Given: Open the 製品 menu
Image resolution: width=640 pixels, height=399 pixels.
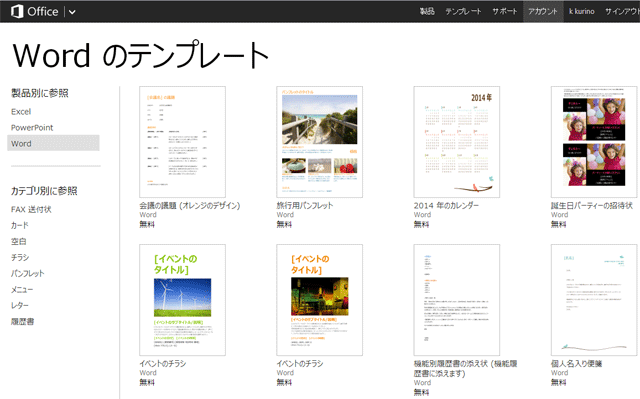Looking at the screenshot, I should (x=427, y=11).
